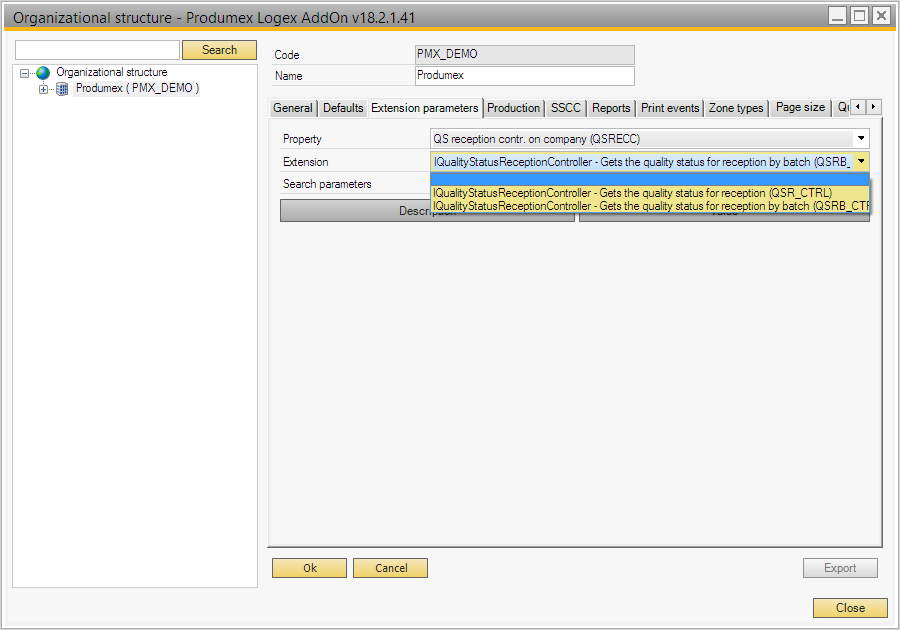This screenshot has width=900, height=630.
Task: Go to the Print events tab
Action: pos(670,108)
